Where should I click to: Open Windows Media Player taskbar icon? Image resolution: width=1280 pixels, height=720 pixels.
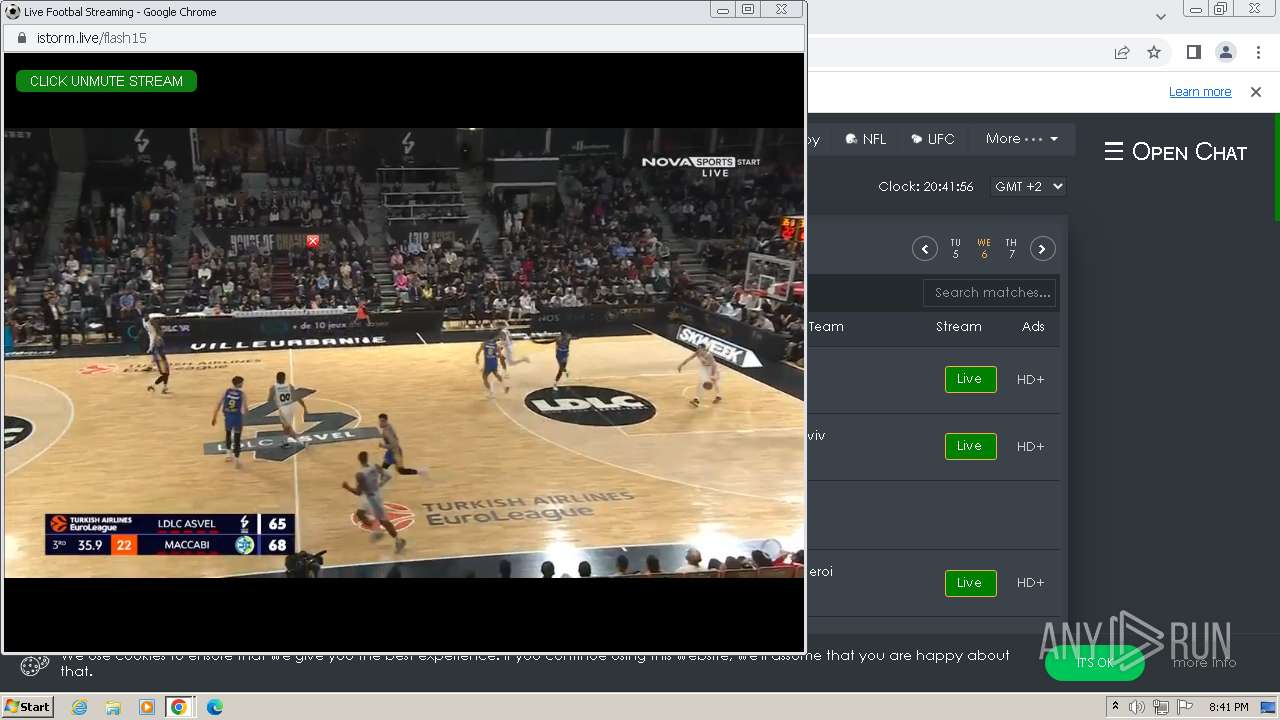[147, 707]
